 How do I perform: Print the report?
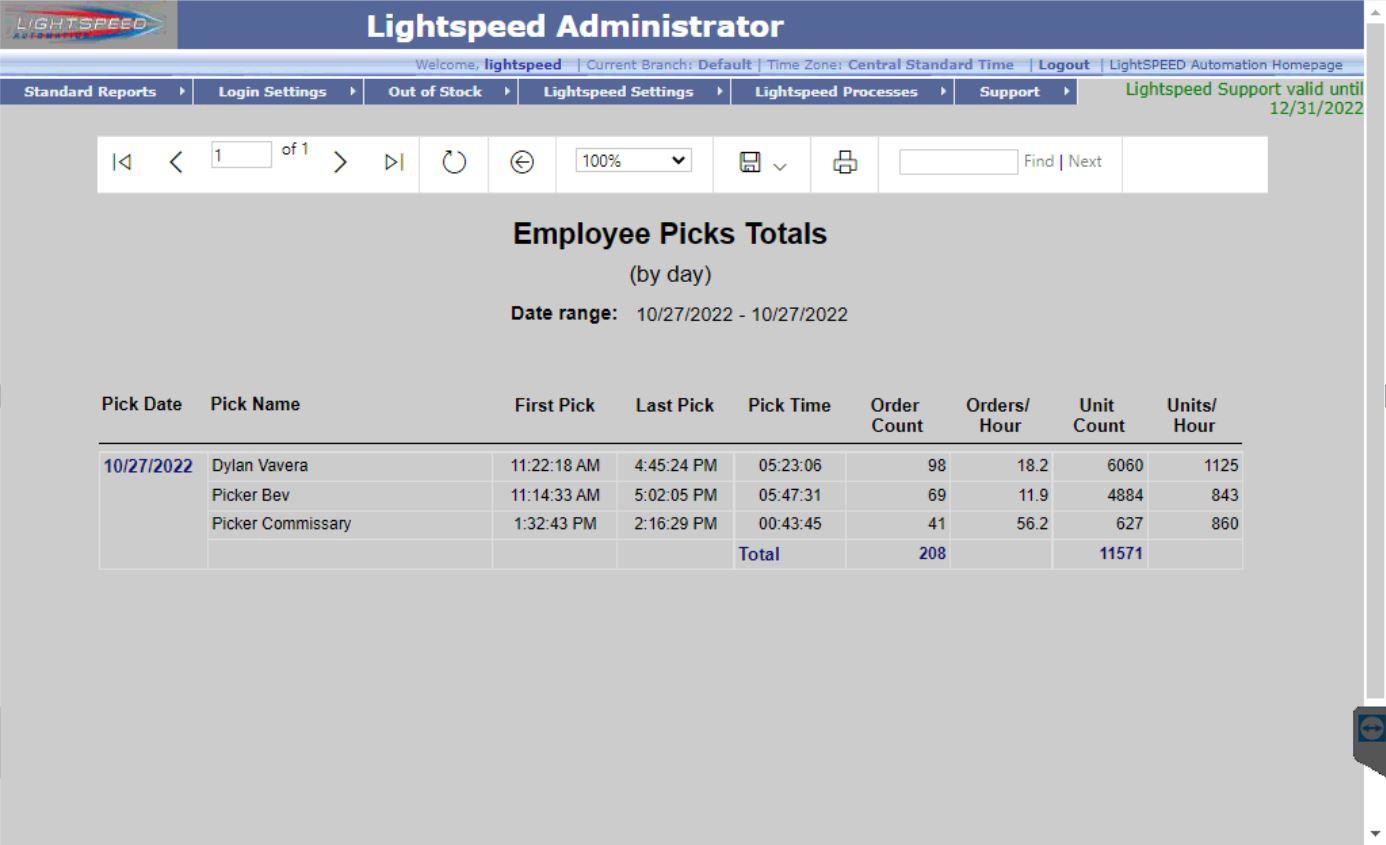coord(846,162)
